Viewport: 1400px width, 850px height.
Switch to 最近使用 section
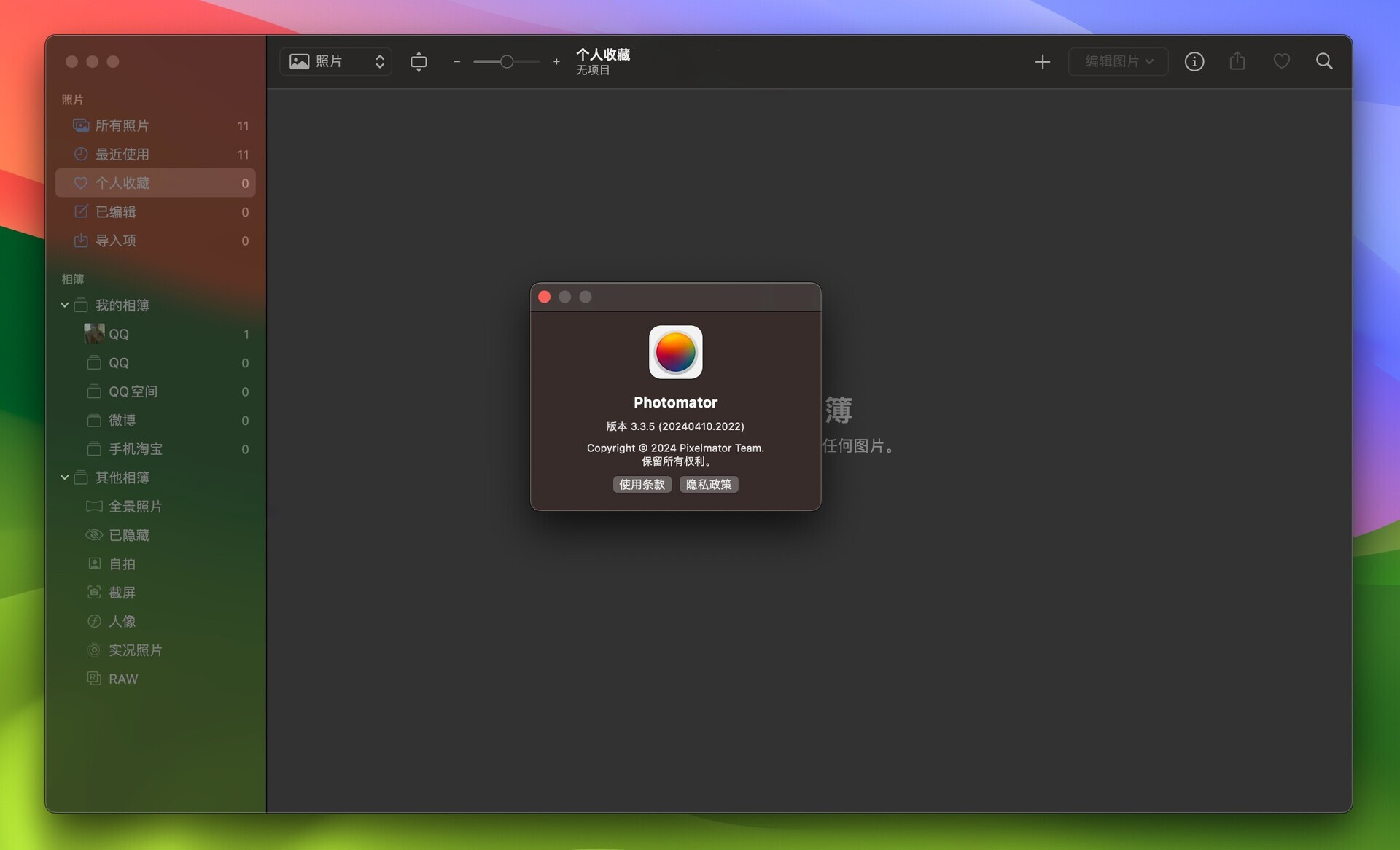[x=124, y=154]
